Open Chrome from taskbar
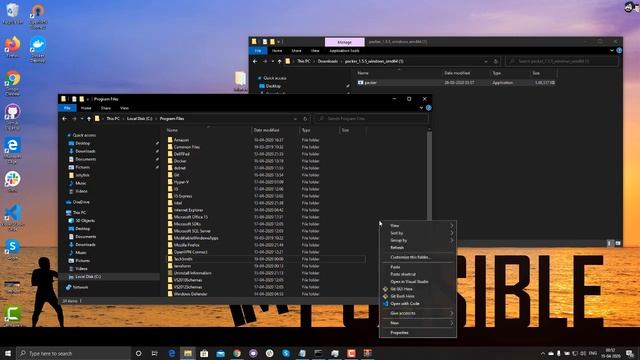This screenshot has height=360, width=640. (x=237, y=353)
